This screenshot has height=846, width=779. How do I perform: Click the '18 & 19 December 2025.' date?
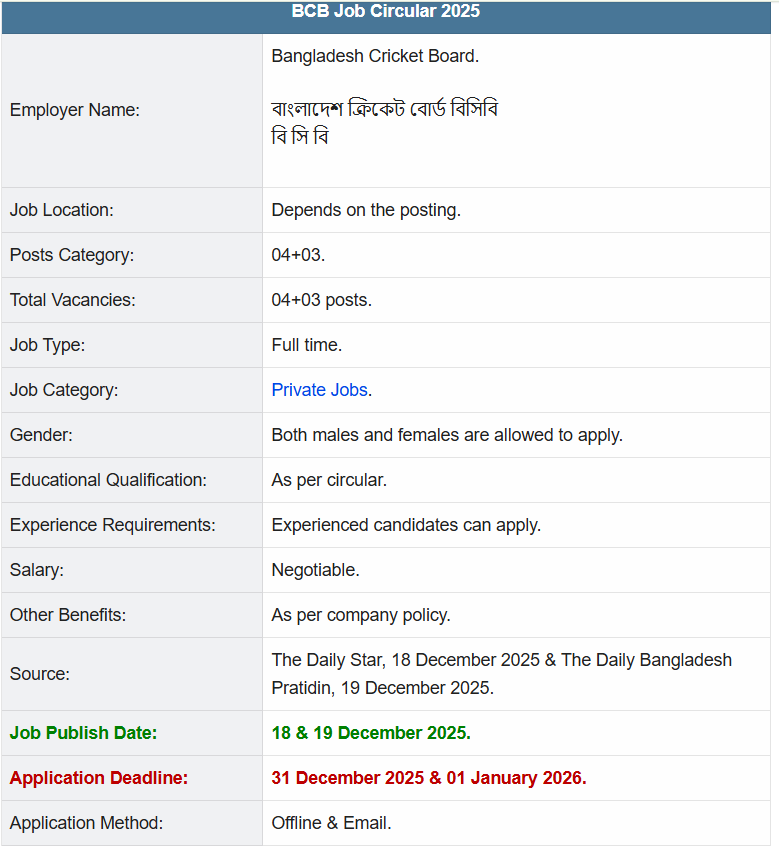click(371, 733)
